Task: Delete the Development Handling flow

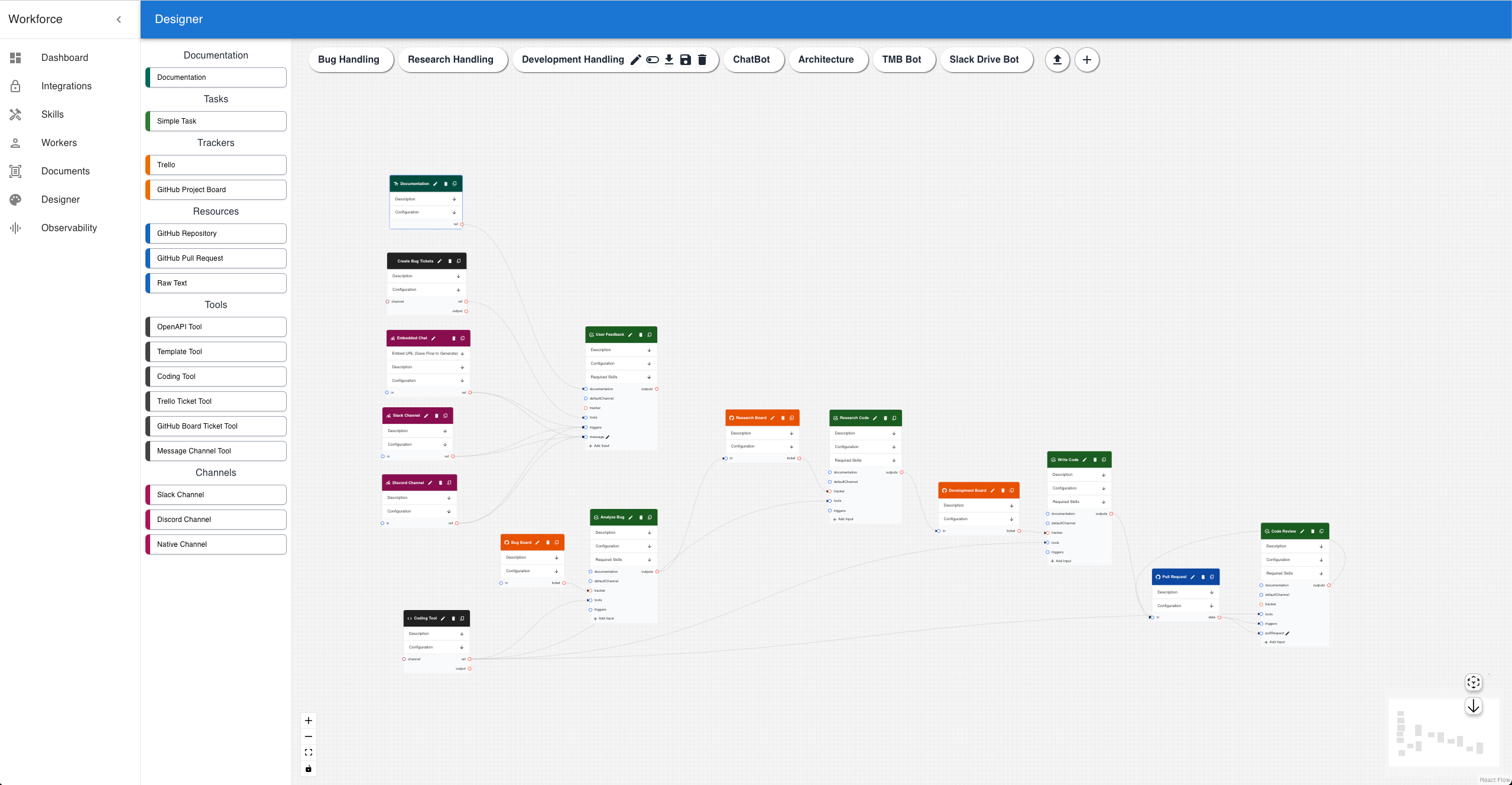Action: click(702, 60)
